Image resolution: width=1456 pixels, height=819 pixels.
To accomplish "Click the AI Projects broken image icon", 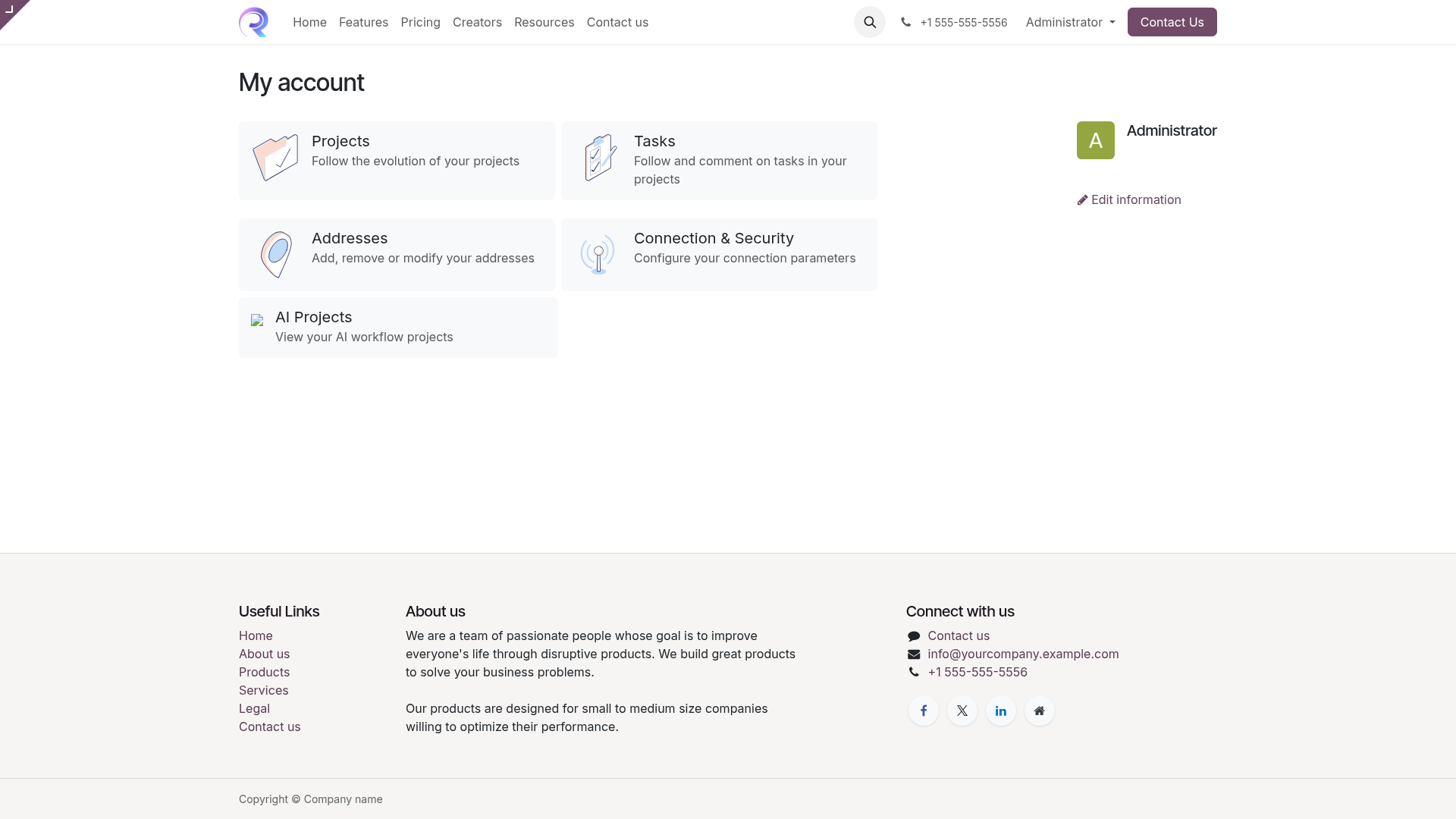I will (257, 320).
